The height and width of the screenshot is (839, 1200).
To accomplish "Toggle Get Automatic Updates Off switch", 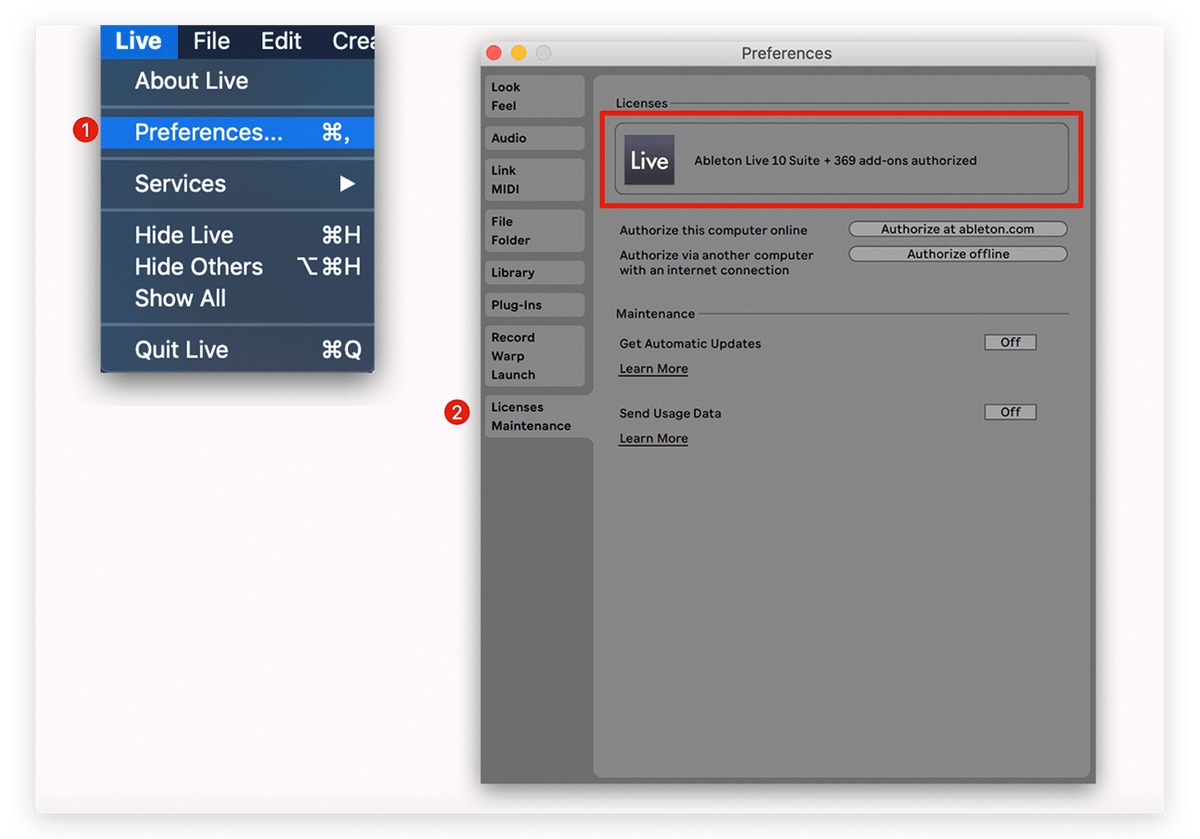I will pyautogui.click(x=1010, y=342).
